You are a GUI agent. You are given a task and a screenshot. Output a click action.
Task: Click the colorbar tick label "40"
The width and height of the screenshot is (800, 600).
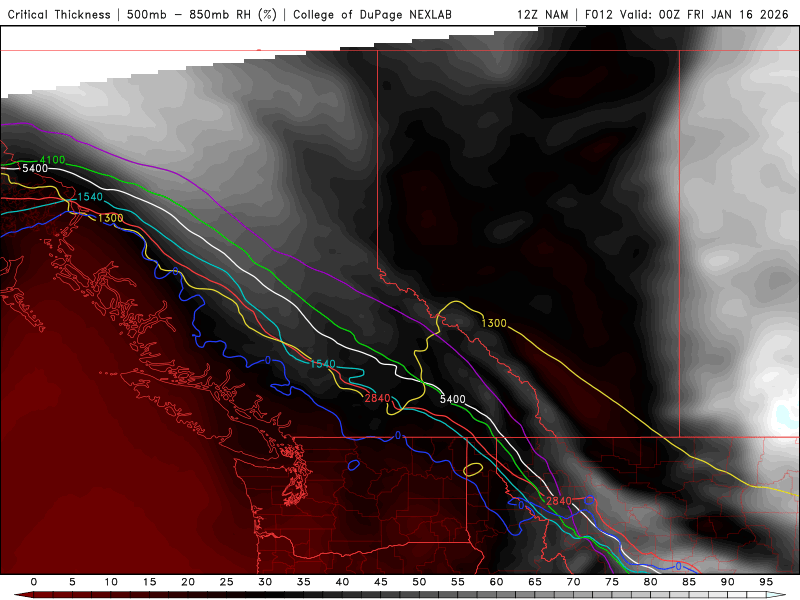[x=342, y=582]
